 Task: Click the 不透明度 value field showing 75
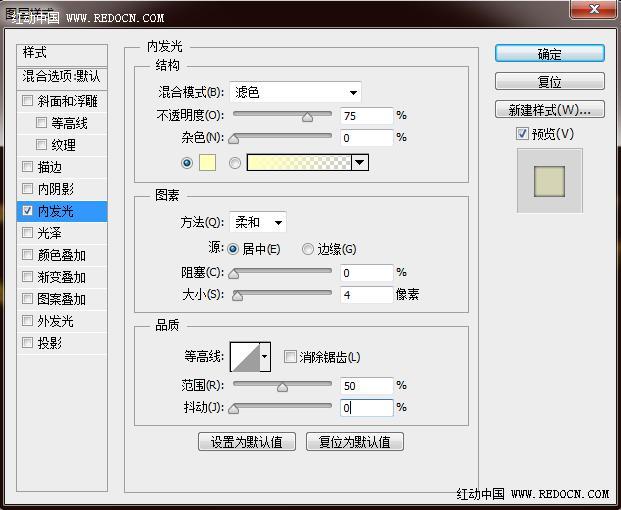click(x=367, y=116)
